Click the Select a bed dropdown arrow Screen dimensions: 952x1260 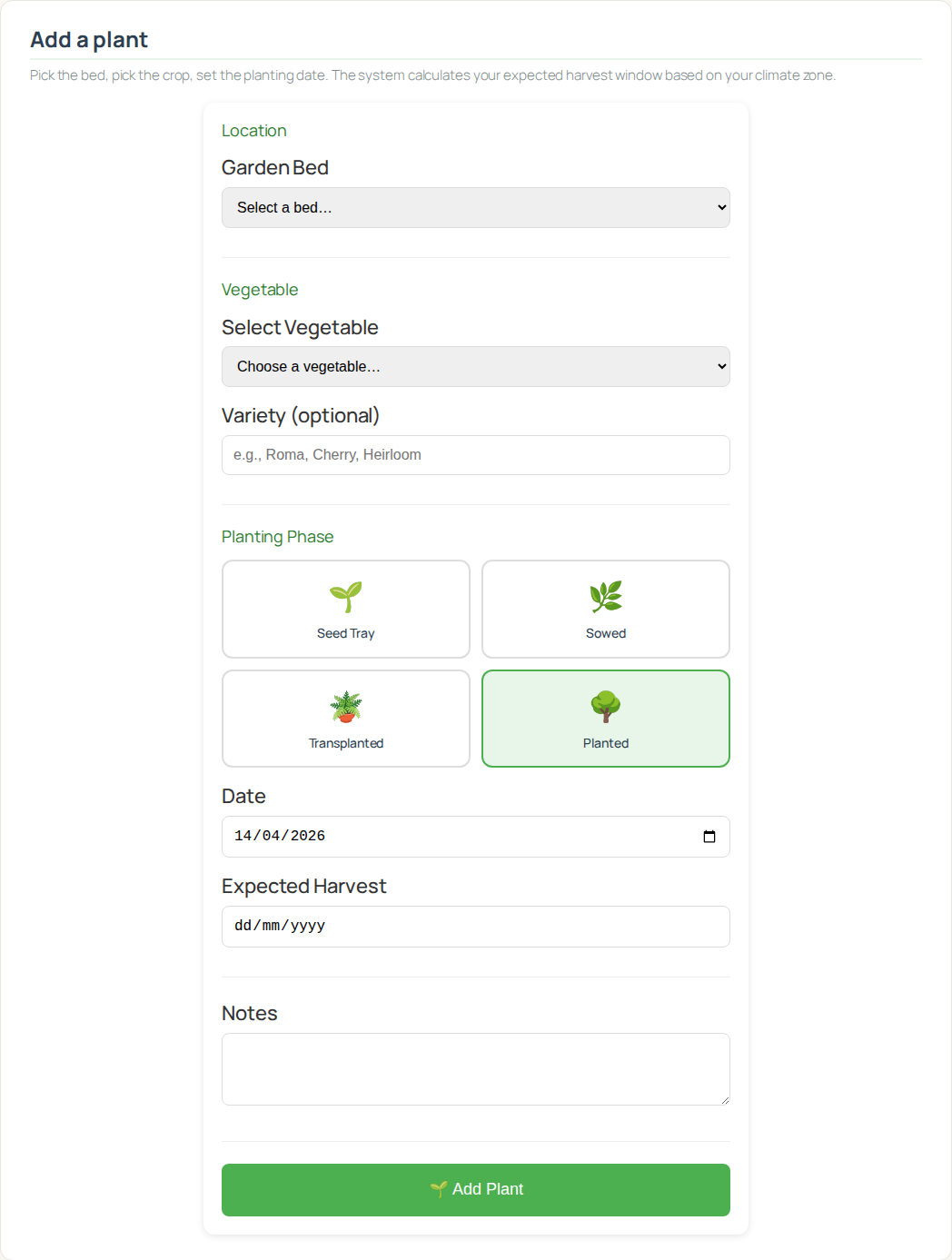pos(717,207)
